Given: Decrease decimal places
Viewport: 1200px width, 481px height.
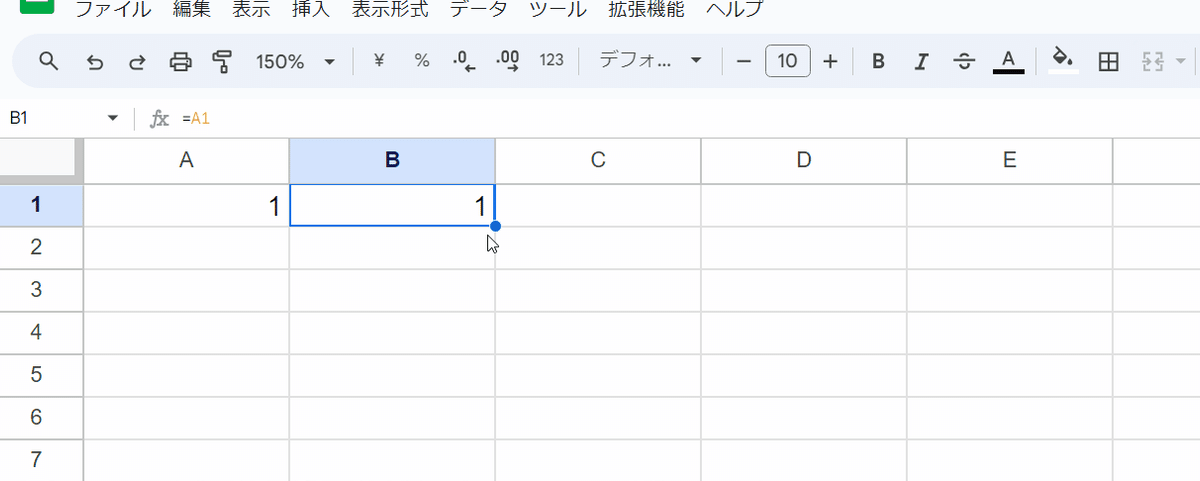Looking at the screenshot, I should (464, 62).
